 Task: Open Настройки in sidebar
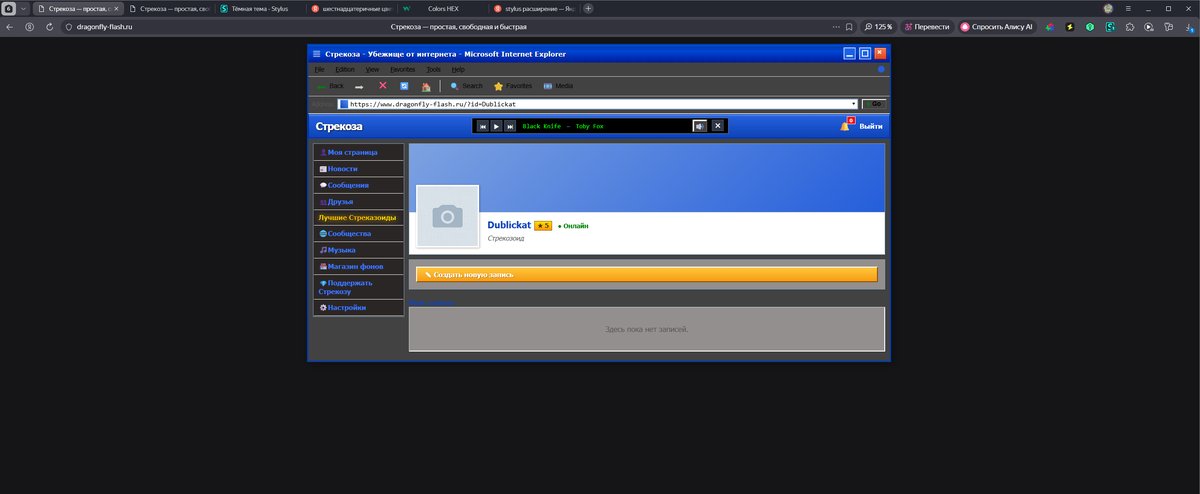pos(359,308)
